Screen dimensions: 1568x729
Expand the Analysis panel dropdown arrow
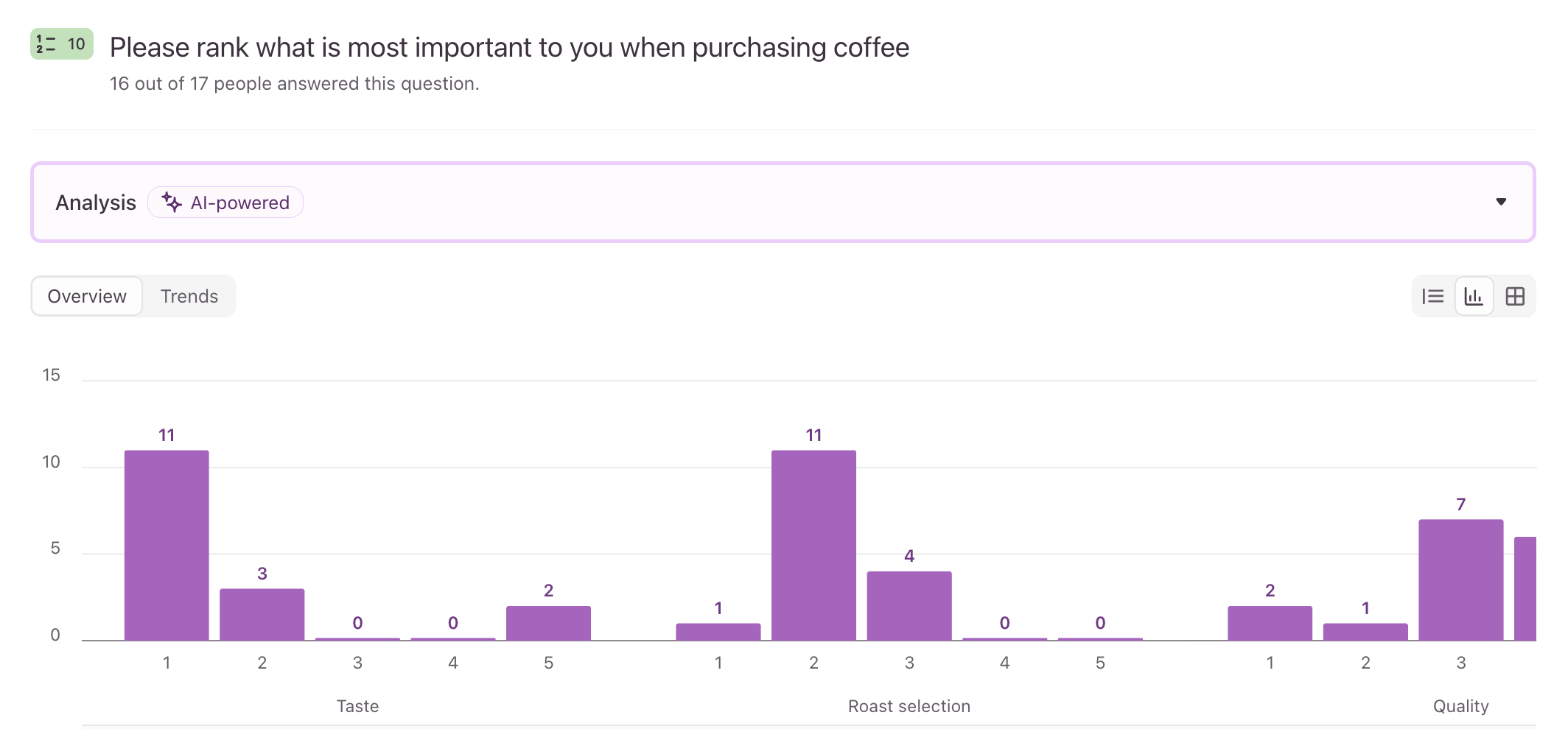[1501, 202]
